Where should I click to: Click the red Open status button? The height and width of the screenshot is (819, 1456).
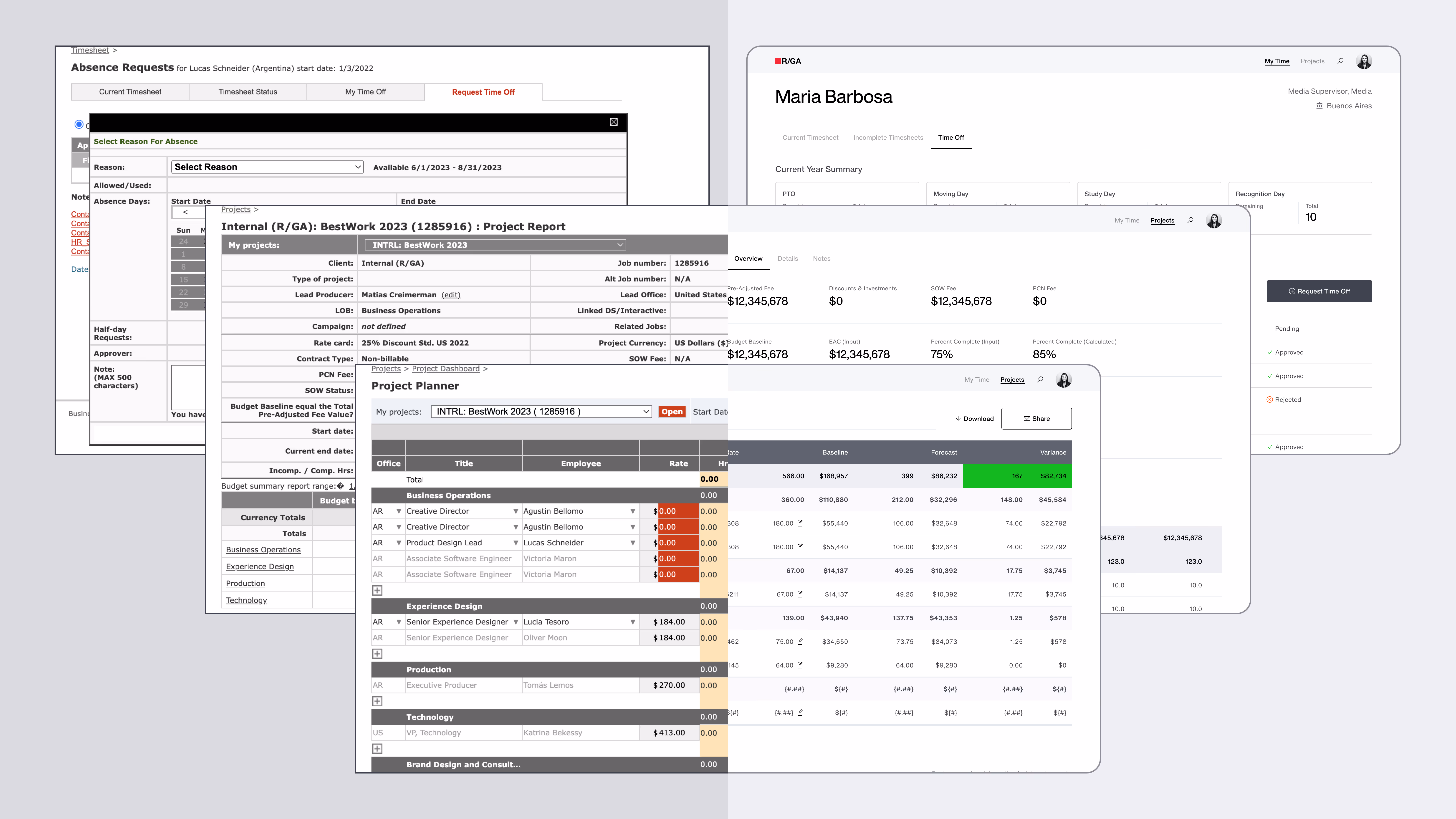(672, 412)
